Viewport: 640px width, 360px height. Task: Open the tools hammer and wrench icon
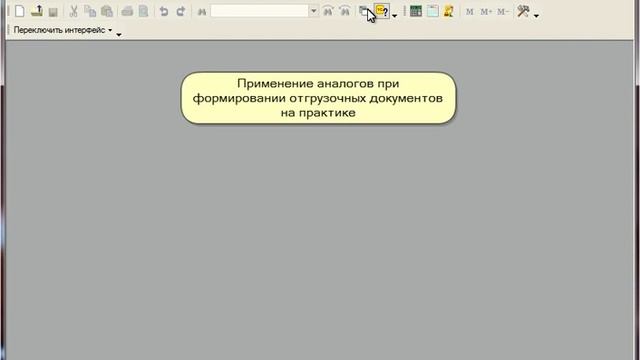point(523,11)
